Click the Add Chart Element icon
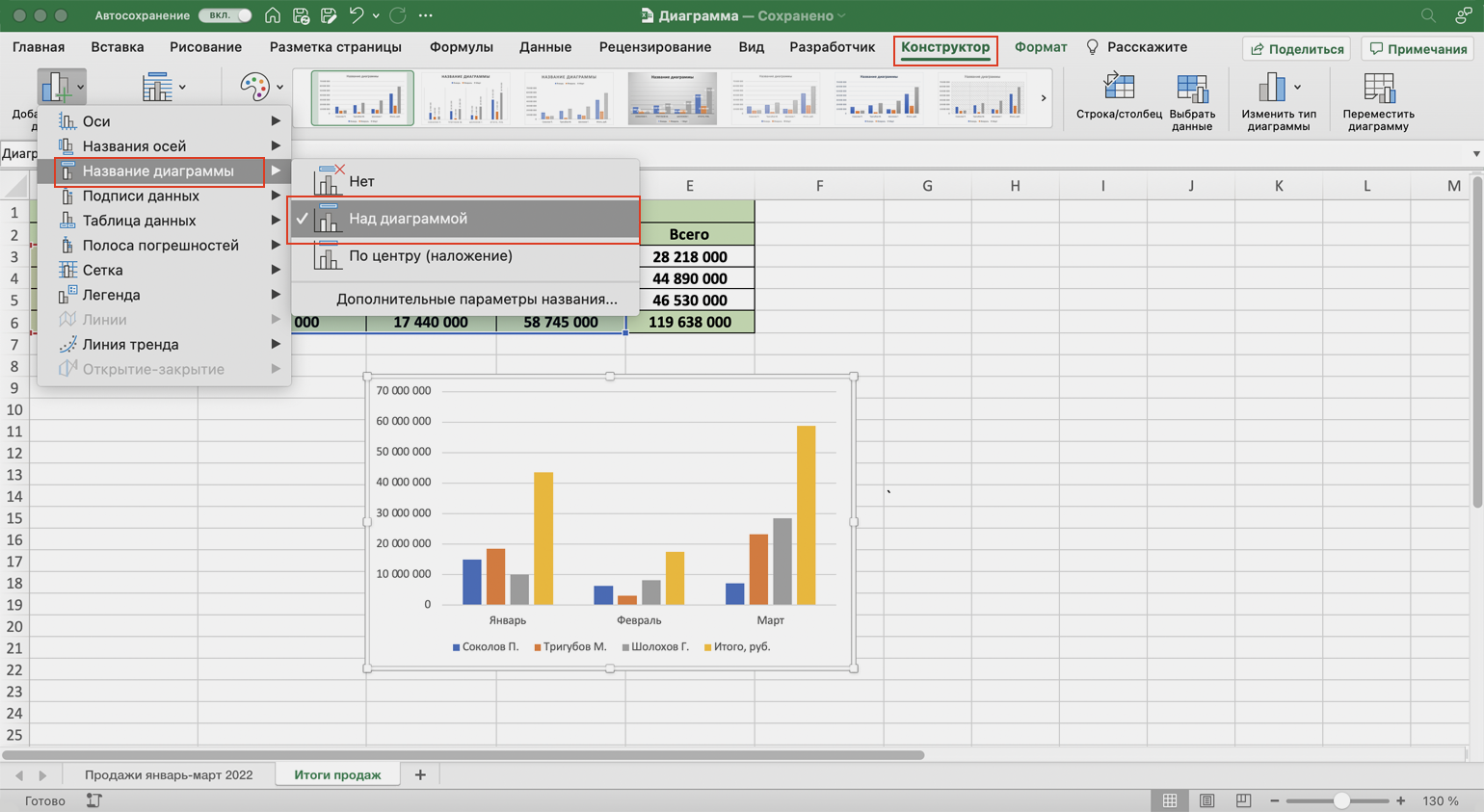 click(x=56, y=87)
